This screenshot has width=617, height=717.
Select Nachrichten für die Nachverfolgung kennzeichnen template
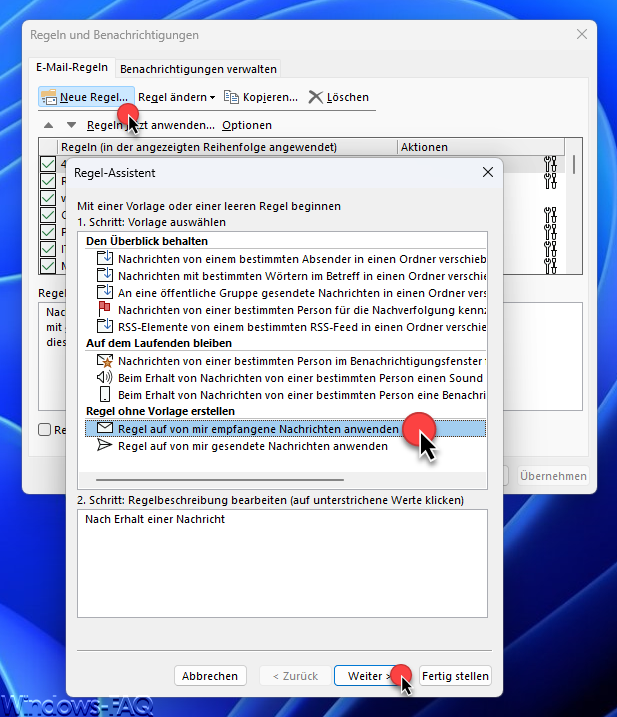pyautogui.click(x=286, y=310)
